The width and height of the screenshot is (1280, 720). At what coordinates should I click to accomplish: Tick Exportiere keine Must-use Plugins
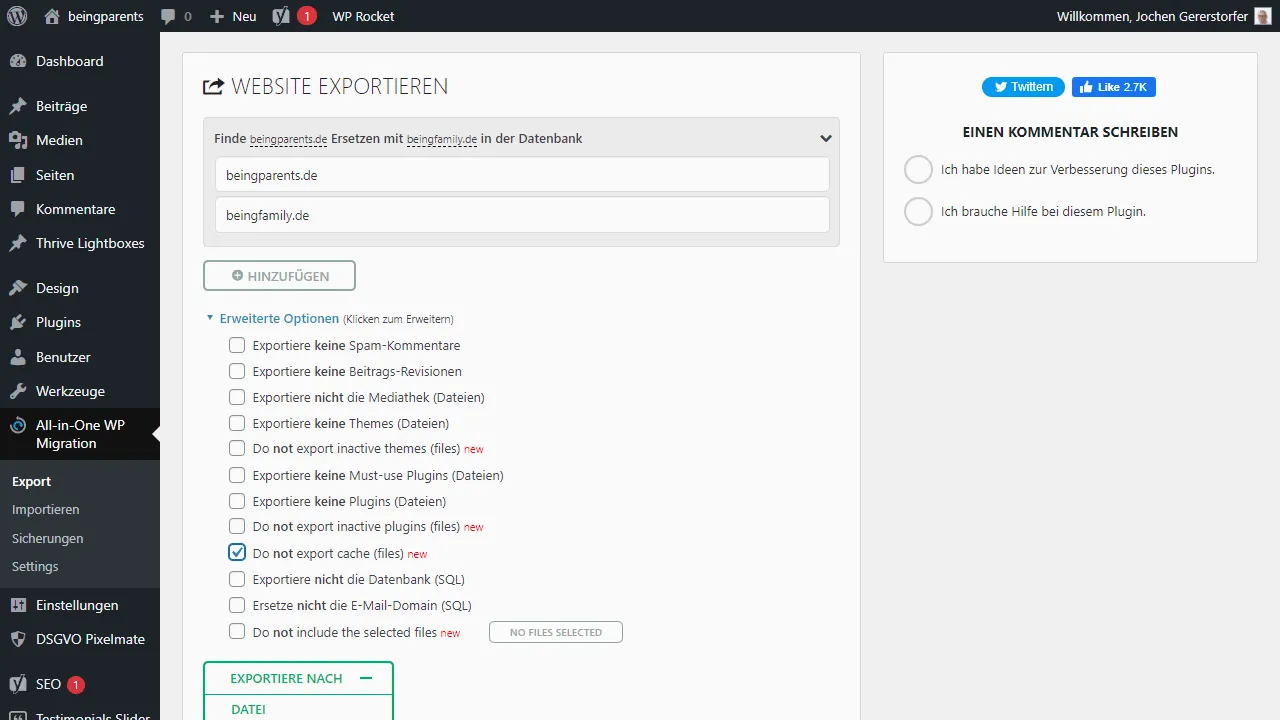coord(237,475)
